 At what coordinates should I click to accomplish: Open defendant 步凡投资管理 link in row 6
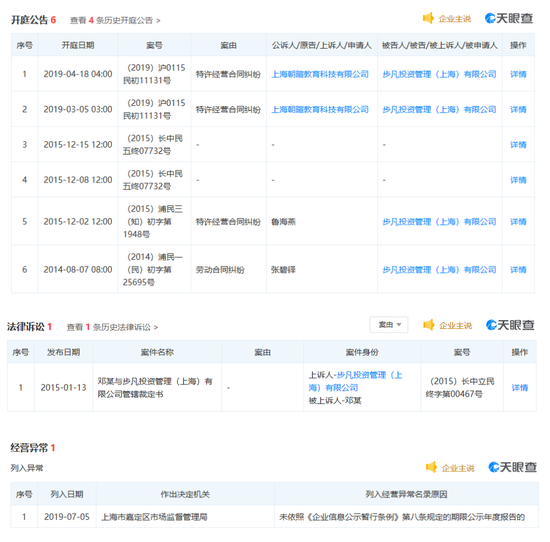[x=439, y=270]
